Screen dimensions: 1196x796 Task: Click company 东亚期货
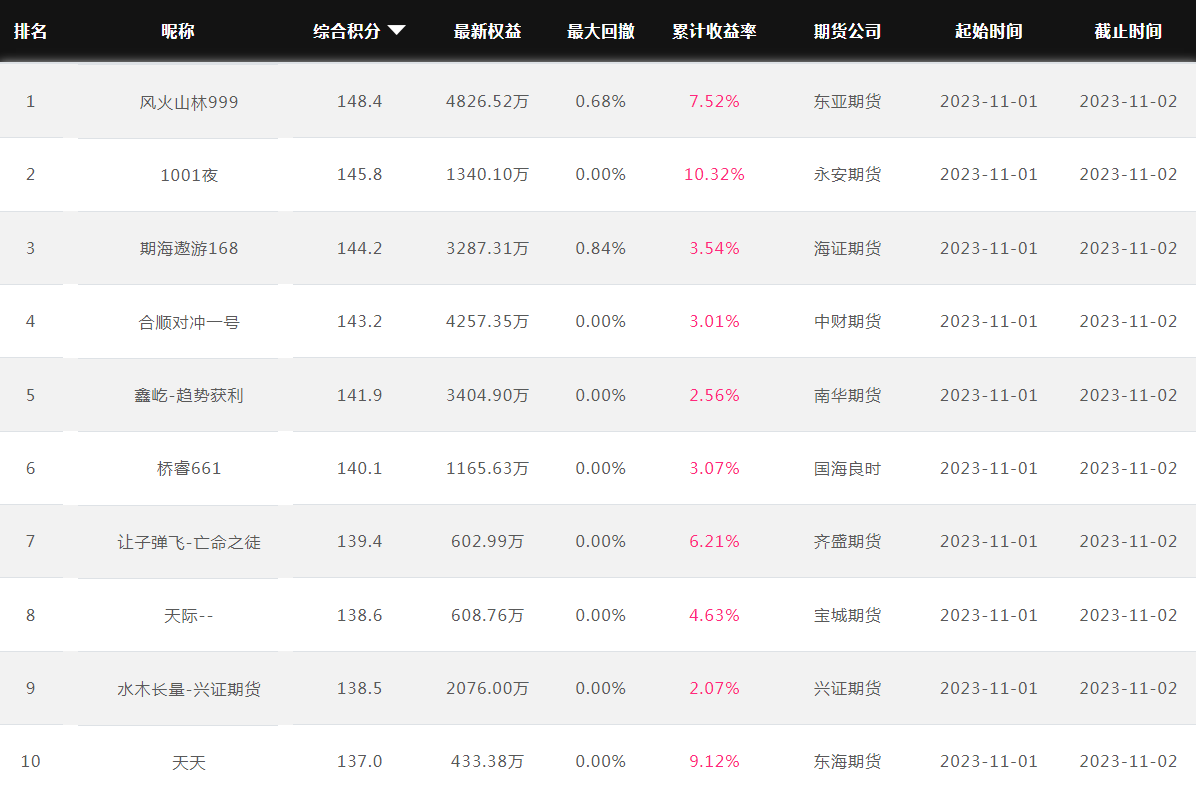click(847, 101)
